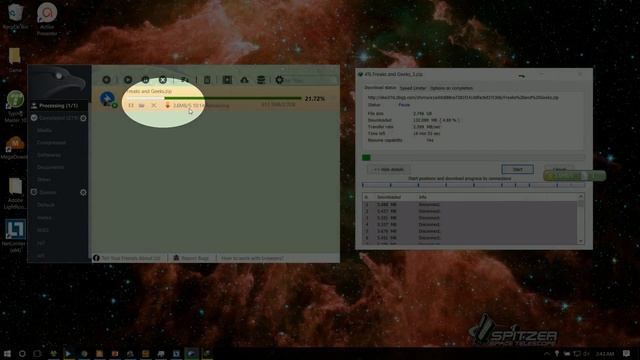Click the delete X icon in EagleGet toolbar
The width and height of the screenshot is (640, 360).
point(162,80)
